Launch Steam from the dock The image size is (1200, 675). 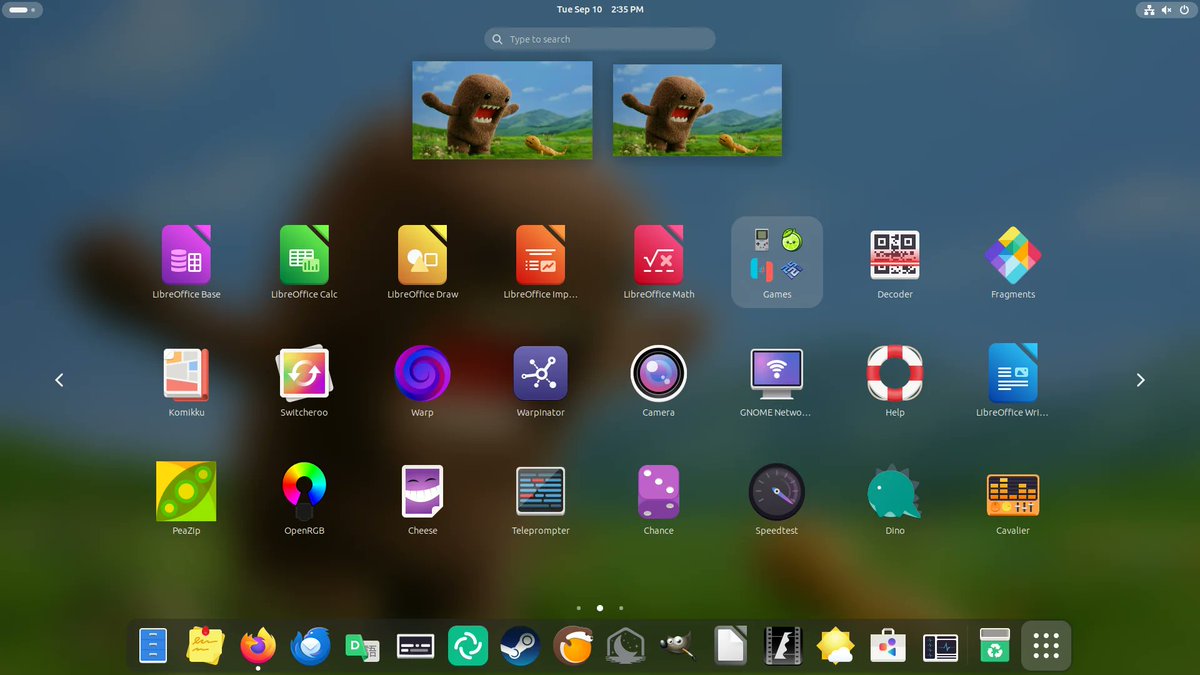[x=520, y=646]
